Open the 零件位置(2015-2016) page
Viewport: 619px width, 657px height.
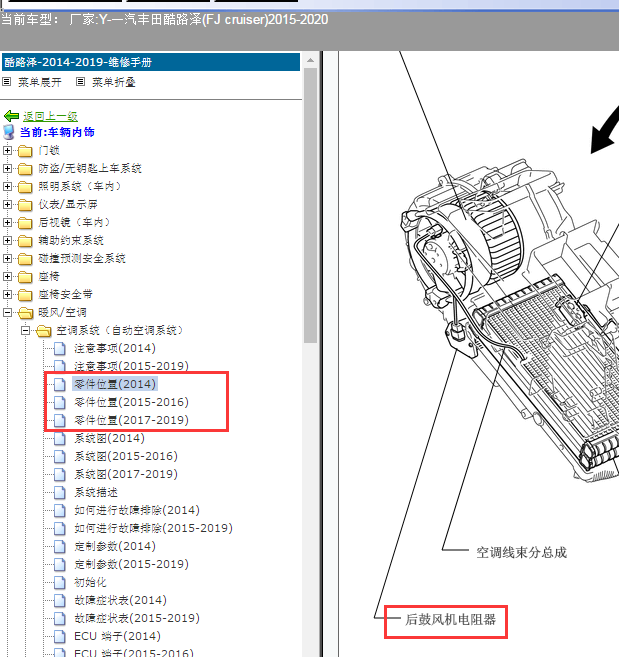[132, 402]
